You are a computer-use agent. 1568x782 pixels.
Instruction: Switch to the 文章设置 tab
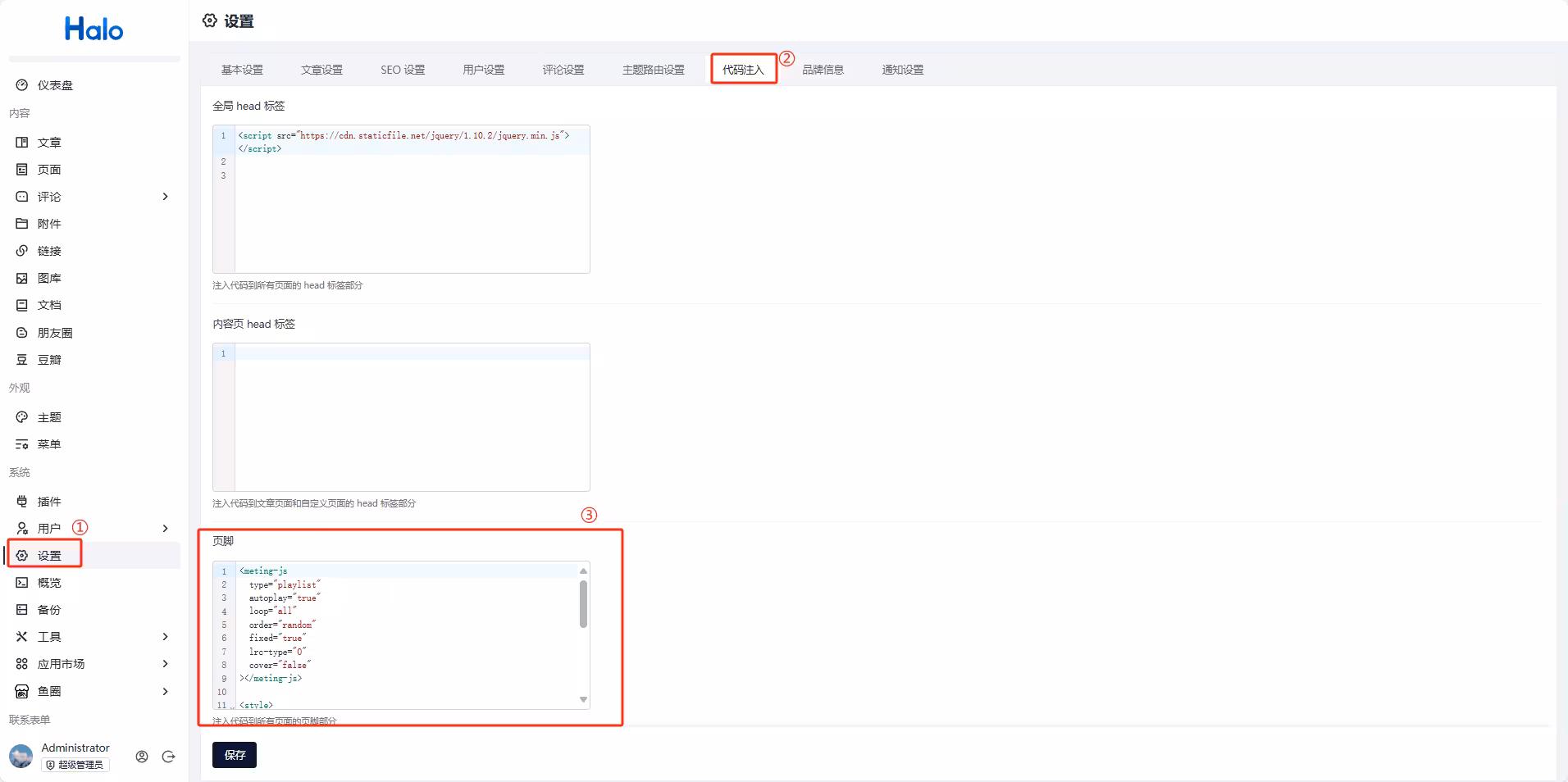[x=321, y=70]
